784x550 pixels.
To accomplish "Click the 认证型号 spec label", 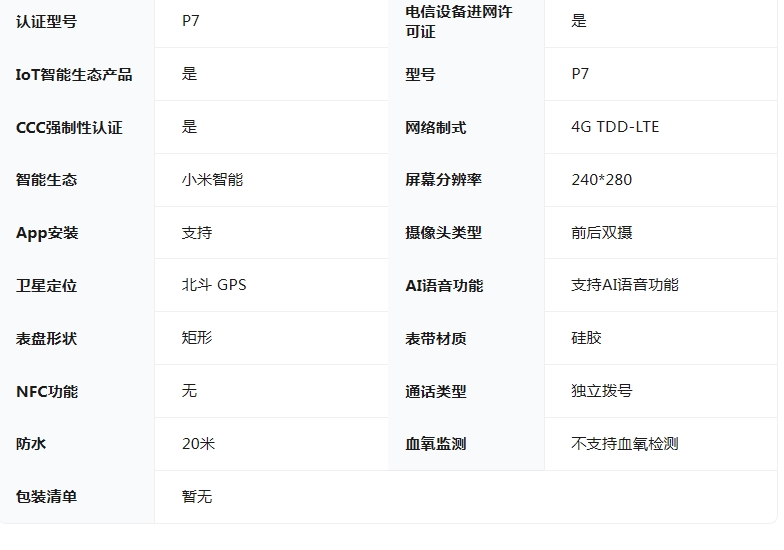I will coord(46,21).
